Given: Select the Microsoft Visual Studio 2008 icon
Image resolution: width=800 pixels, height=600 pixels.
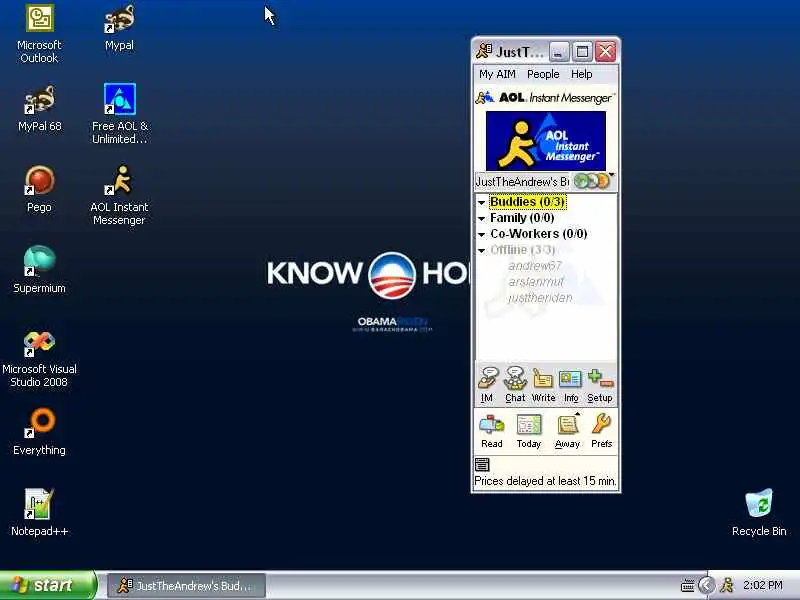Looking at the screenshot, I should point(39,359).
